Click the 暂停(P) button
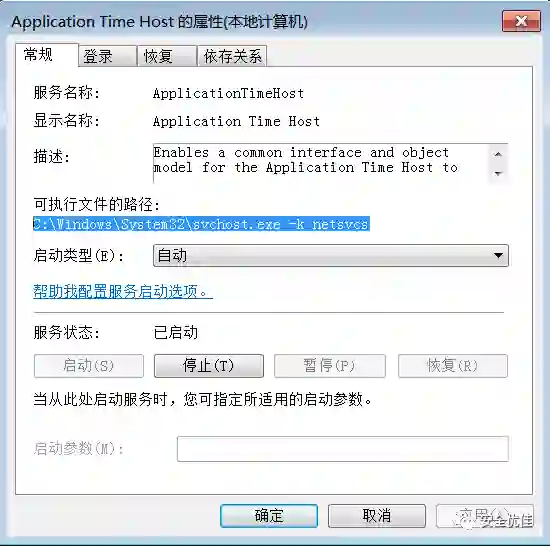 (330, 366)
